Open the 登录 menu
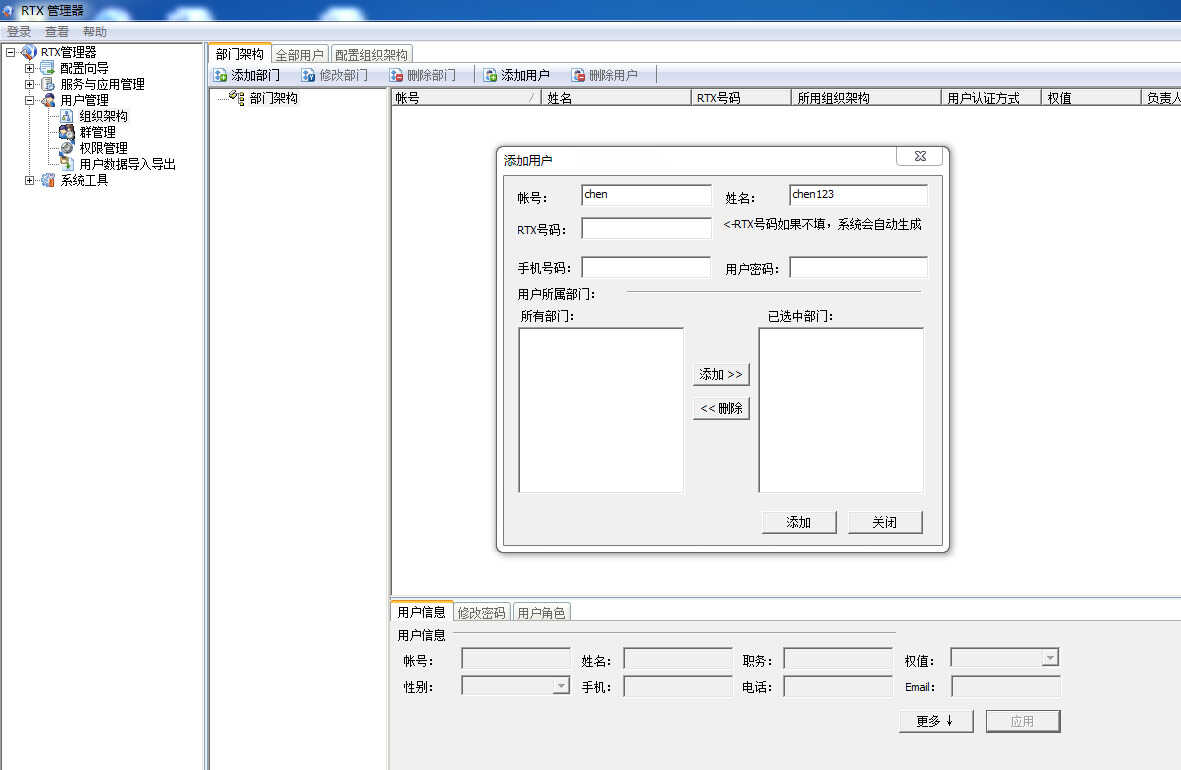Screen dimensions: 1181x770 [x=19, y=32]
